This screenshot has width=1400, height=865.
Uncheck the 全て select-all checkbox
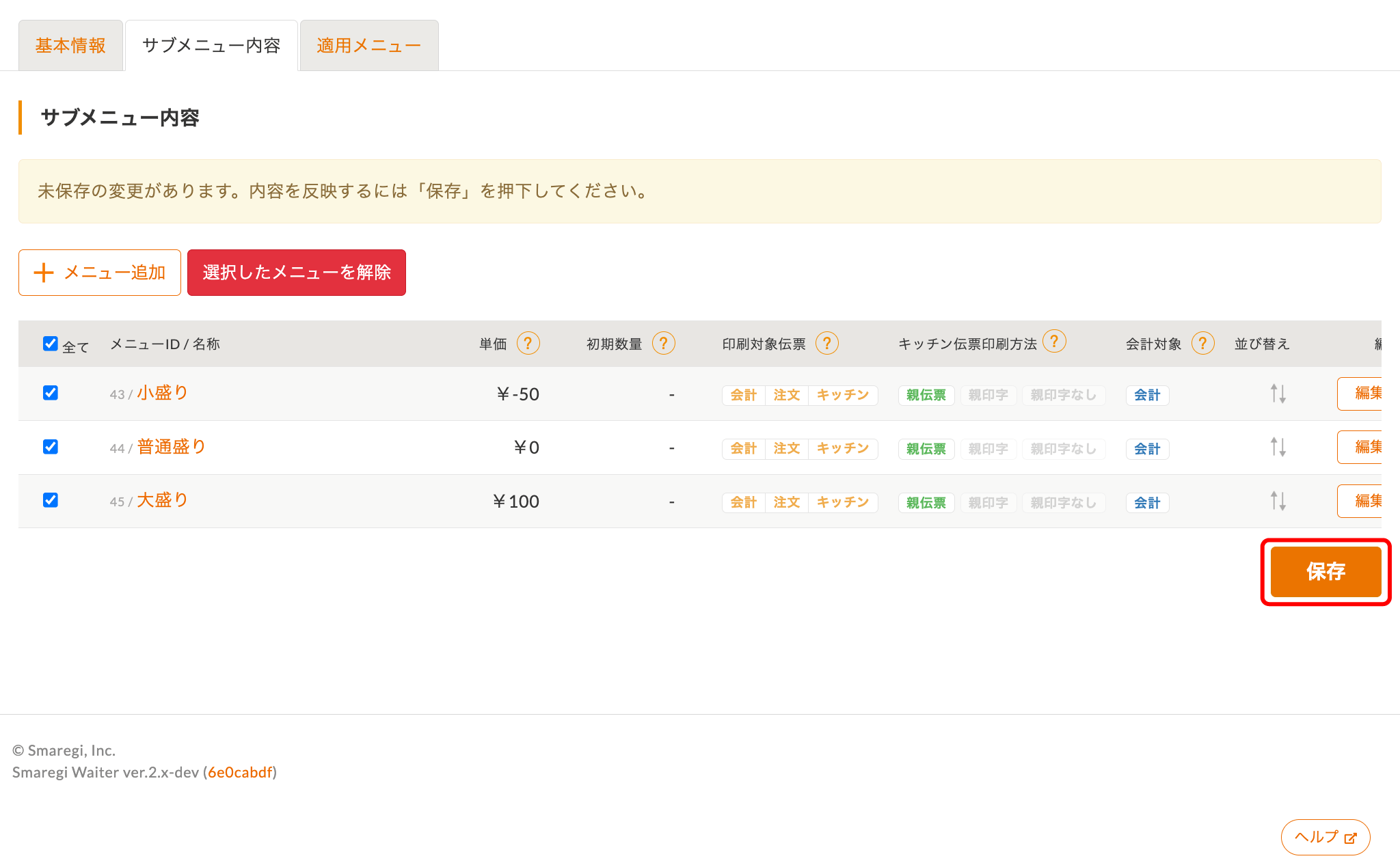click(x=50, y=343)
